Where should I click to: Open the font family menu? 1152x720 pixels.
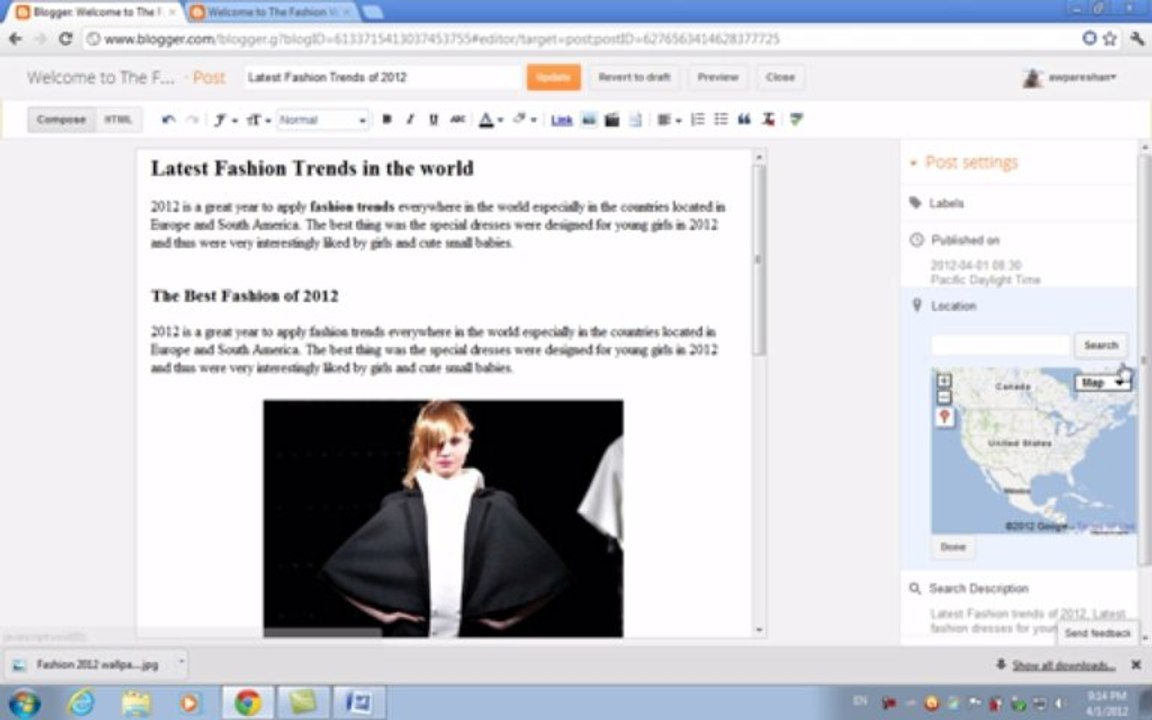click(x=225, y=120)
